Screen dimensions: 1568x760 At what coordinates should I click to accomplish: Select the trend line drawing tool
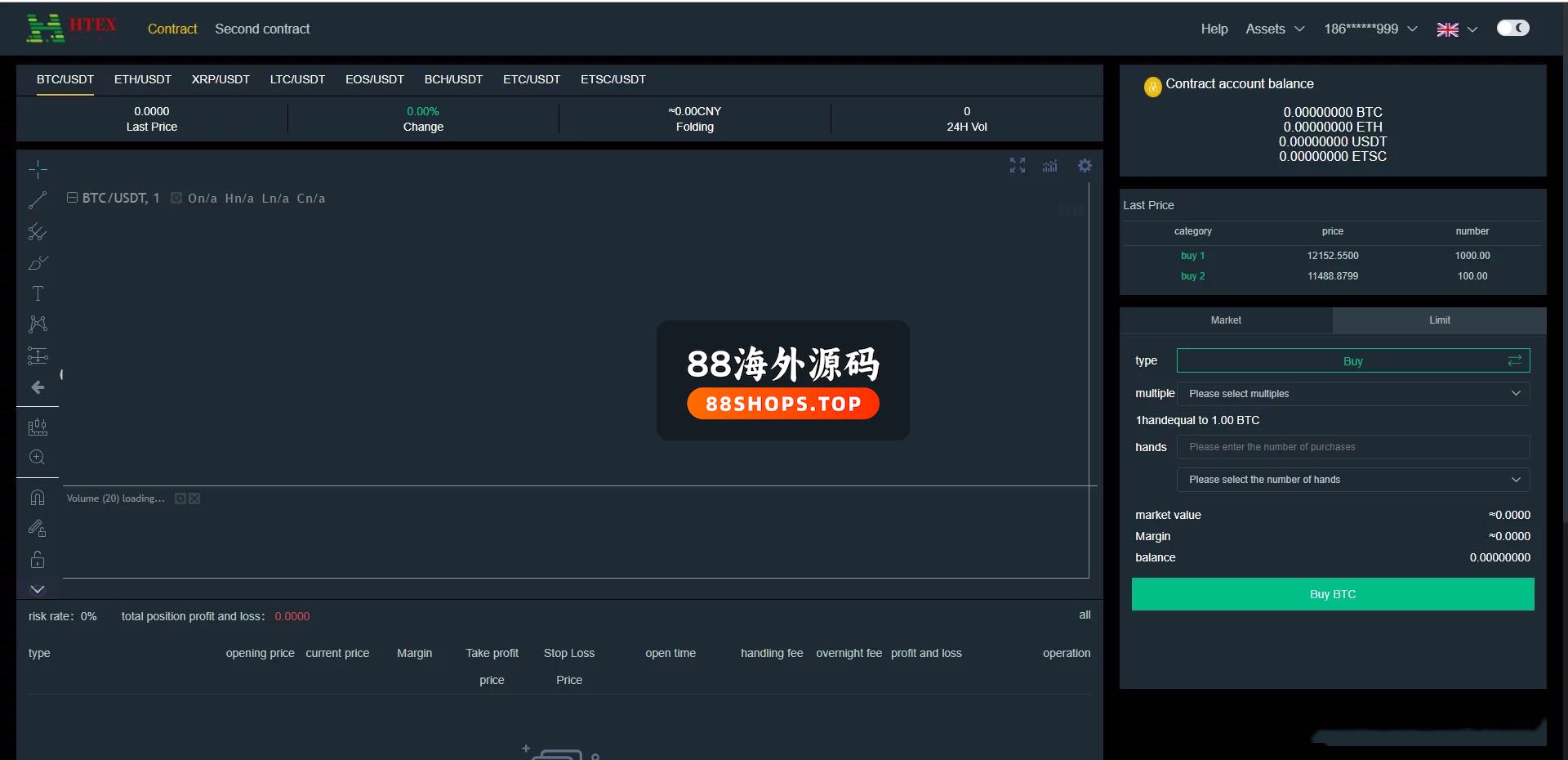38,200
